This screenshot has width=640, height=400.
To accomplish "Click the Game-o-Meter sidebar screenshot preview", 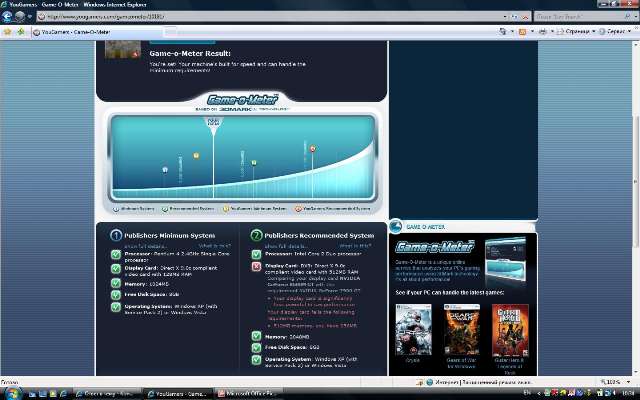I will coord(505,261).
